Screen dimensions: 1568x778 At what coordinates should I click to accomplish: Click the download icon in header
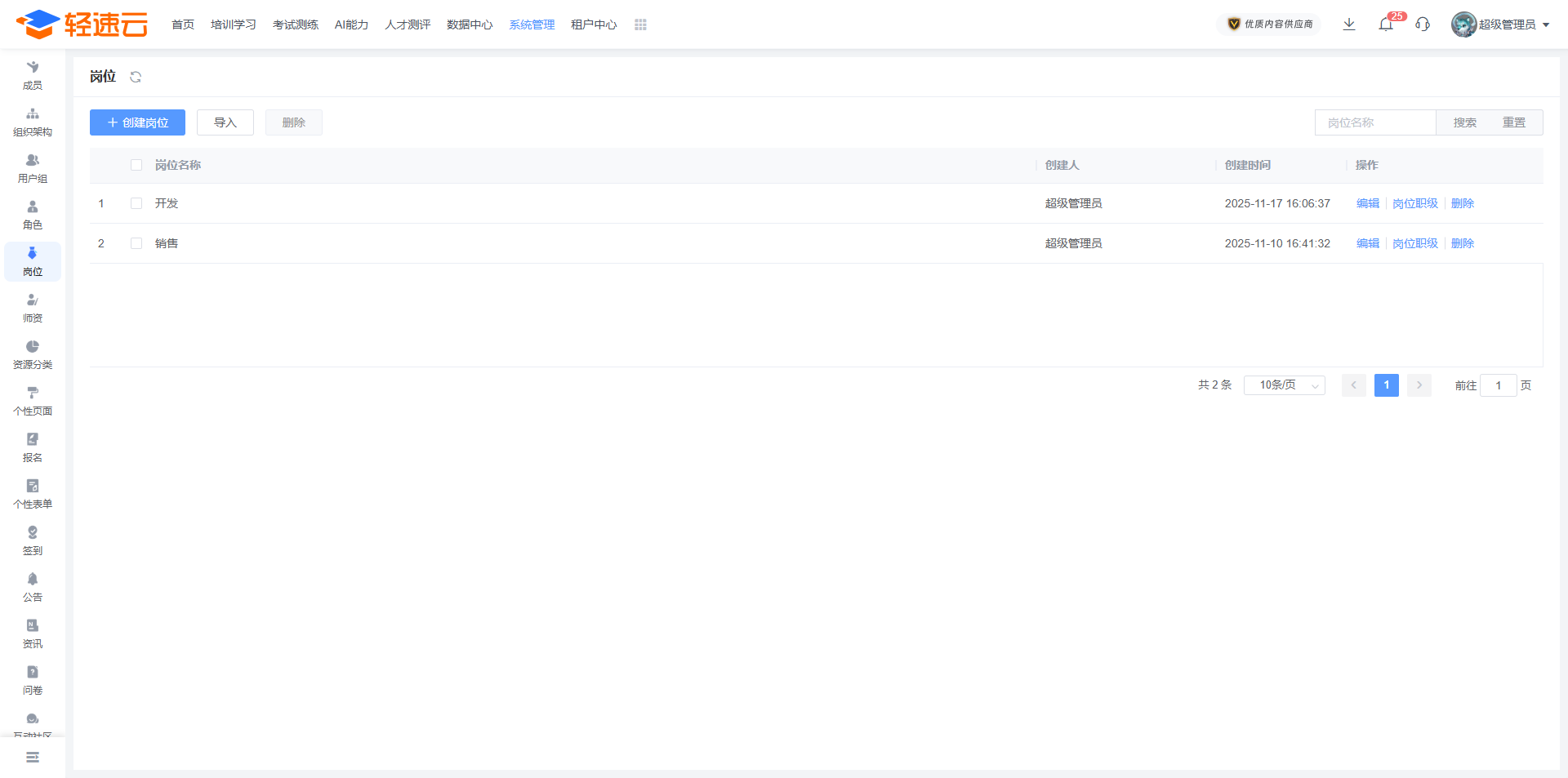coord(1349,24)
